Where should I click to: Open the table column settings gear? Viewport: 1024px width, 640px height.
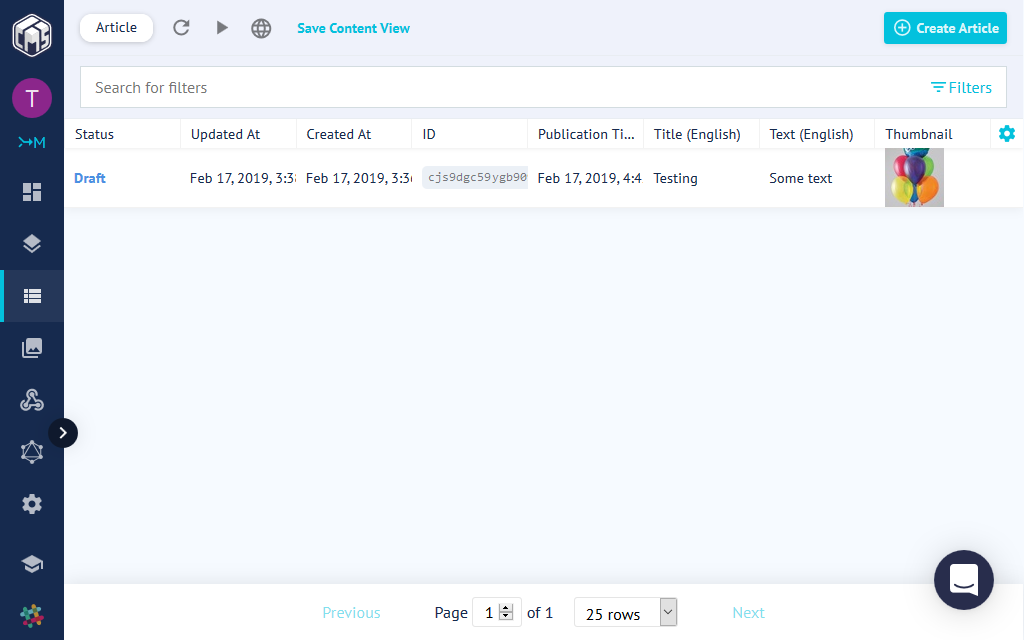[1006, 134]
